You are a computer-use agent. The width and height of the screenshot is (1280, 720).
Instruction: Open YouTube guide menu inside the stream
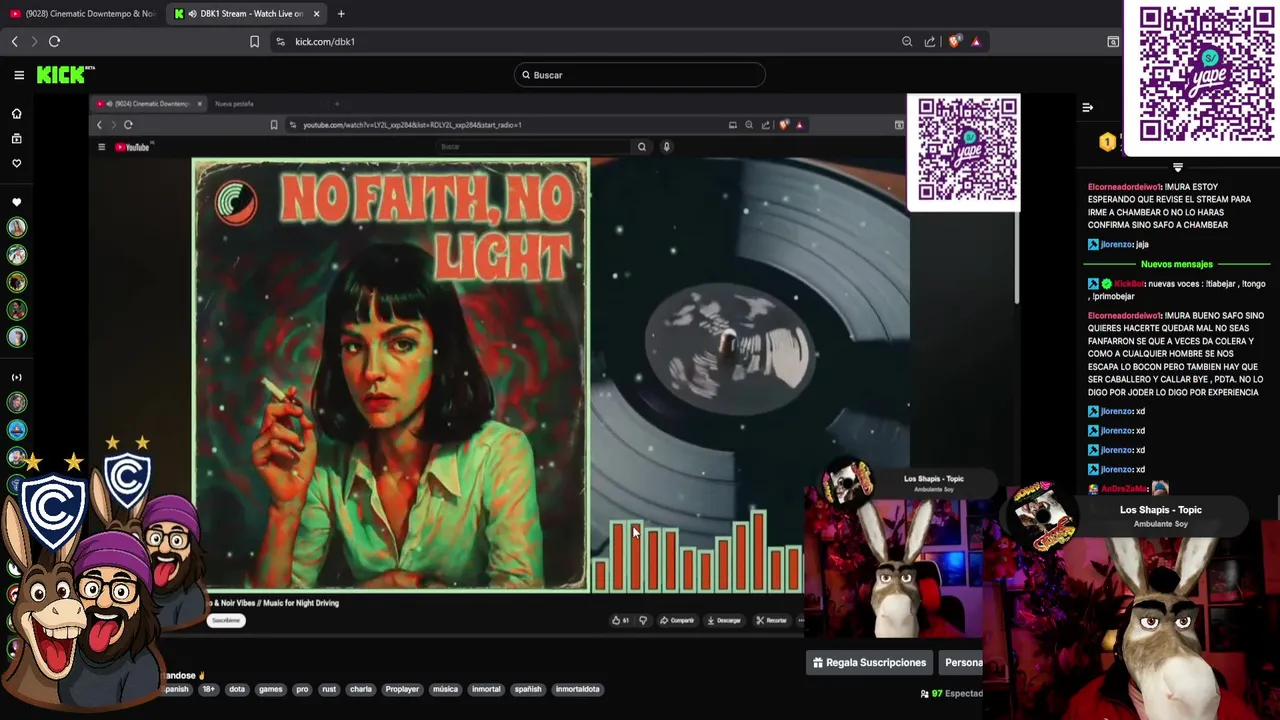[x=101, y=147]
